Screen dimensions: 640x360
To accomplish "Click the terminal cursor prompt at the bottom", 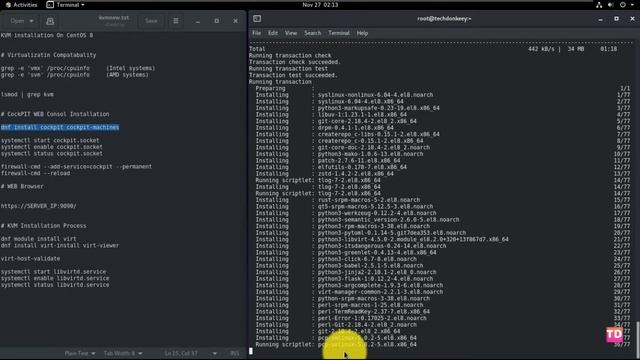I will click(x=251, y=351).
